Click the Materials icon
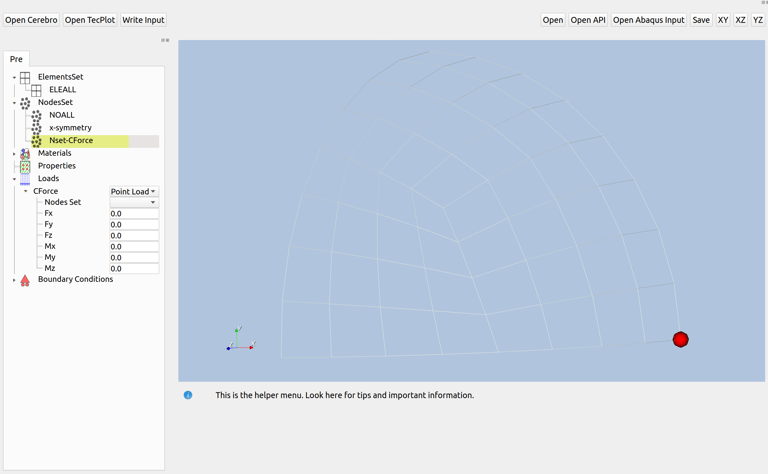The image size is (768, 474). point(25,154)
